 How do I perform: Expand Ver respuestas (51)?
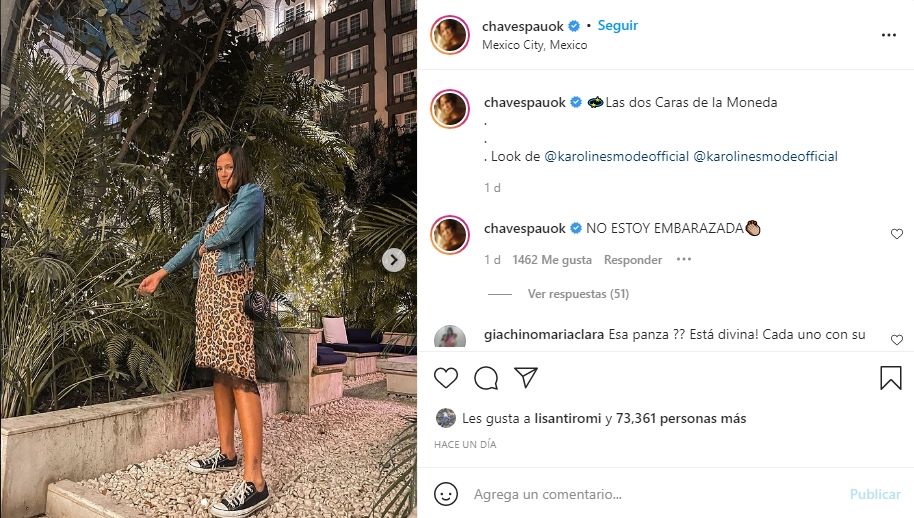578,294
